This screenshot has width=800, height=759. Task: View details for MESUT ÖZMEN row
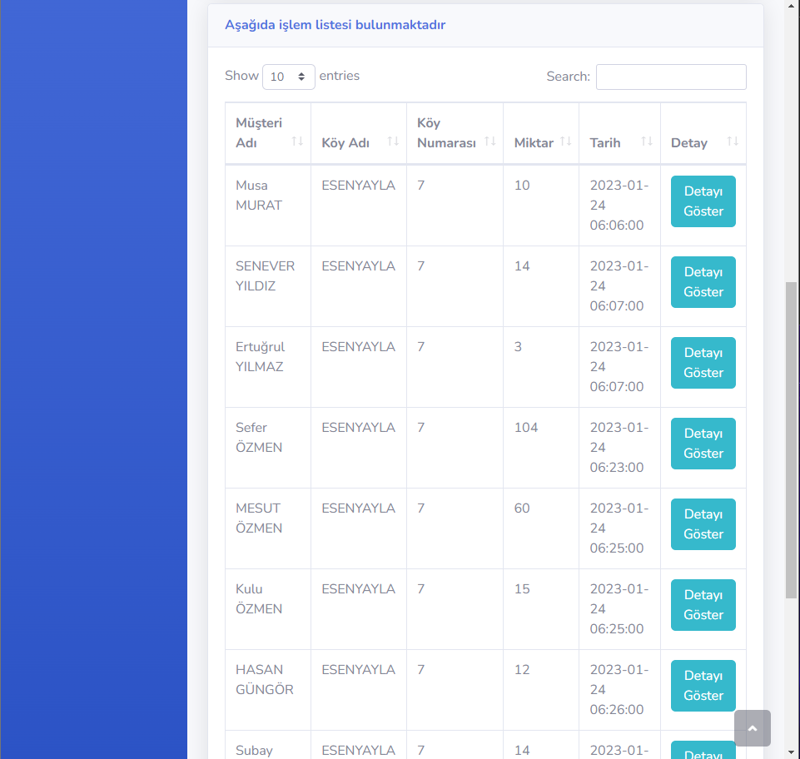[x=702, y=524]
